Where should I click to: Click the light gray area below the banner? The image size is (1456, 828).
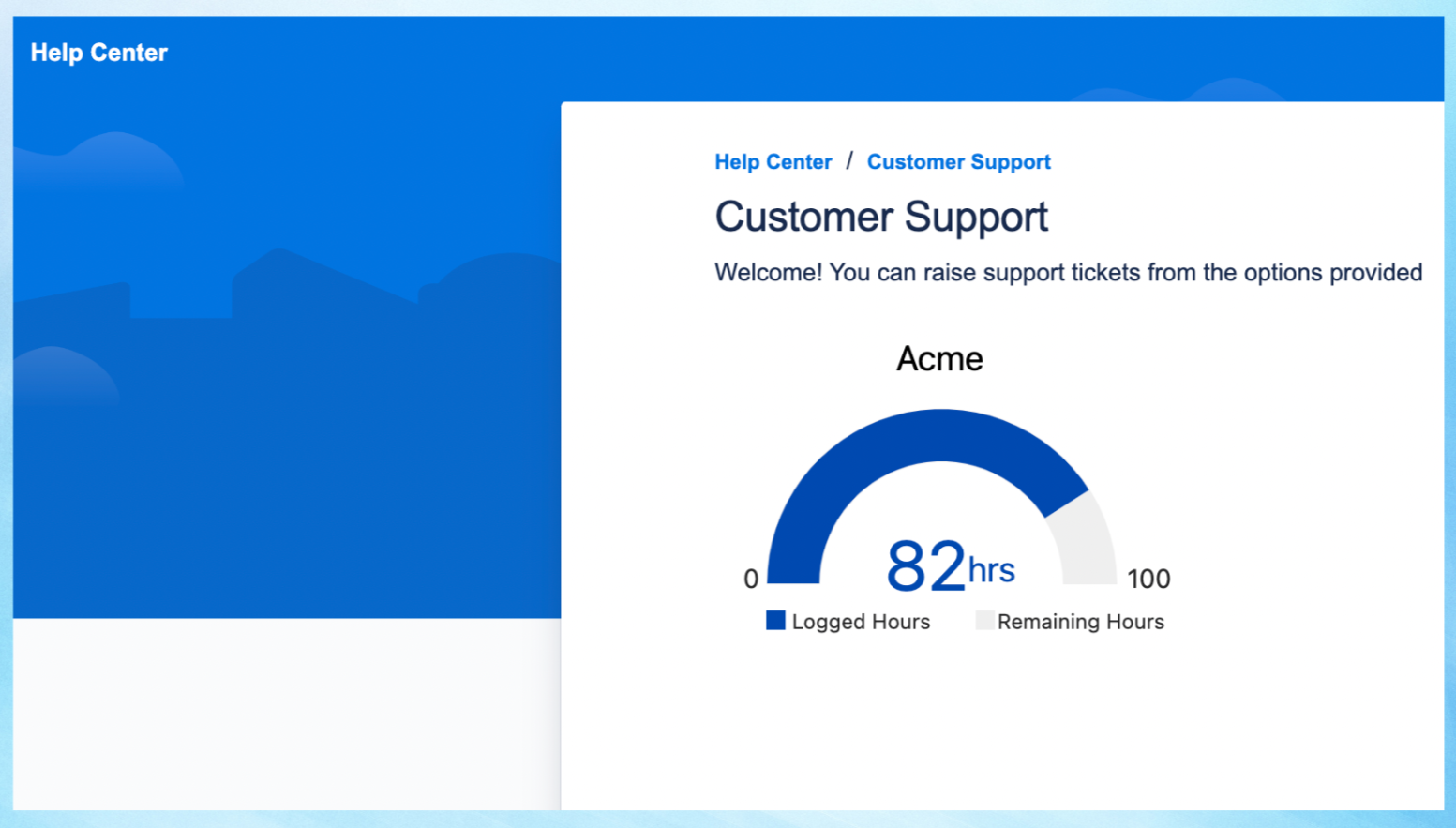tap(281, 713)
